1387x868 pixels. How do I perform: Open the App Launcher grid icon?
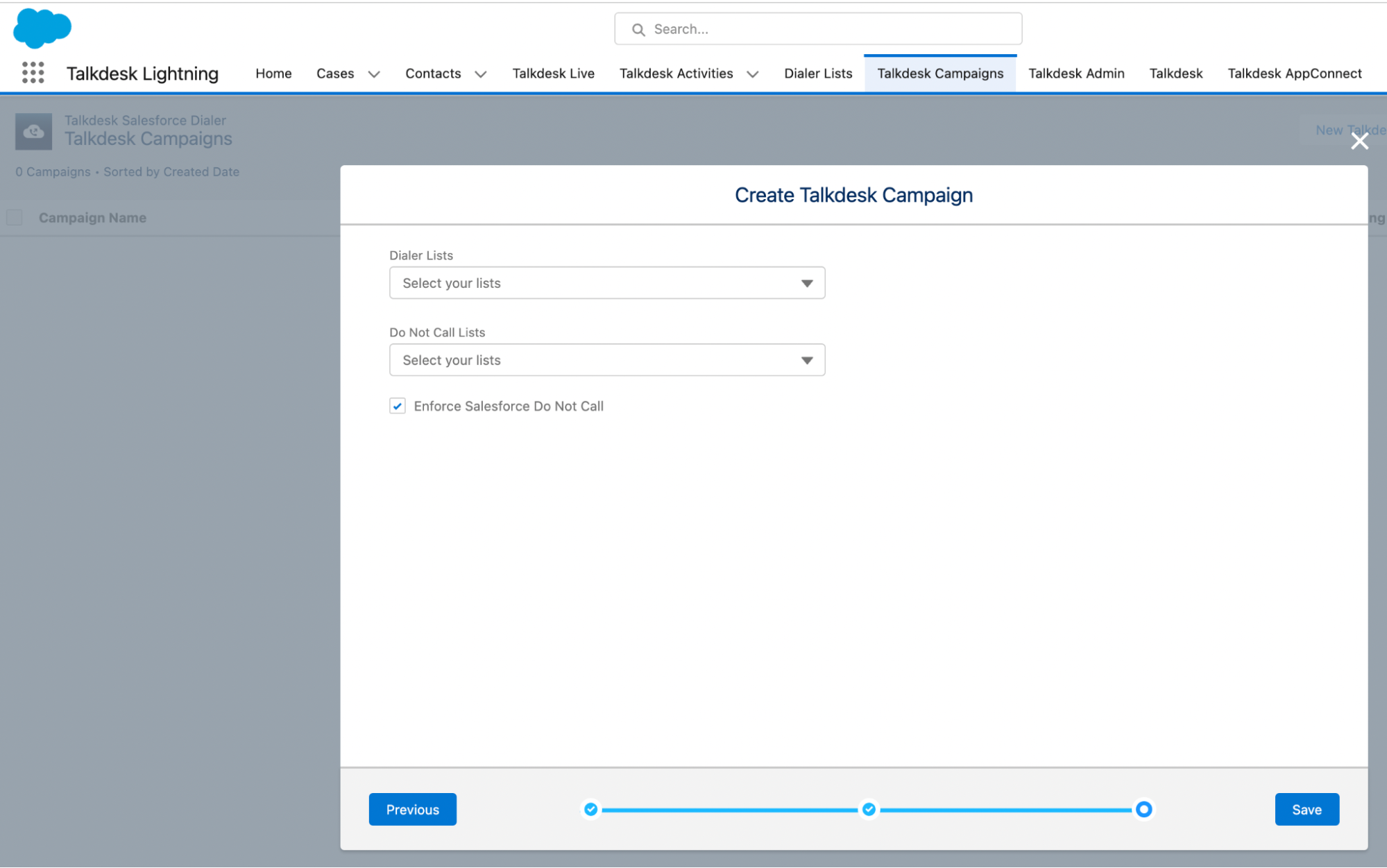click(x=33, y=72)
